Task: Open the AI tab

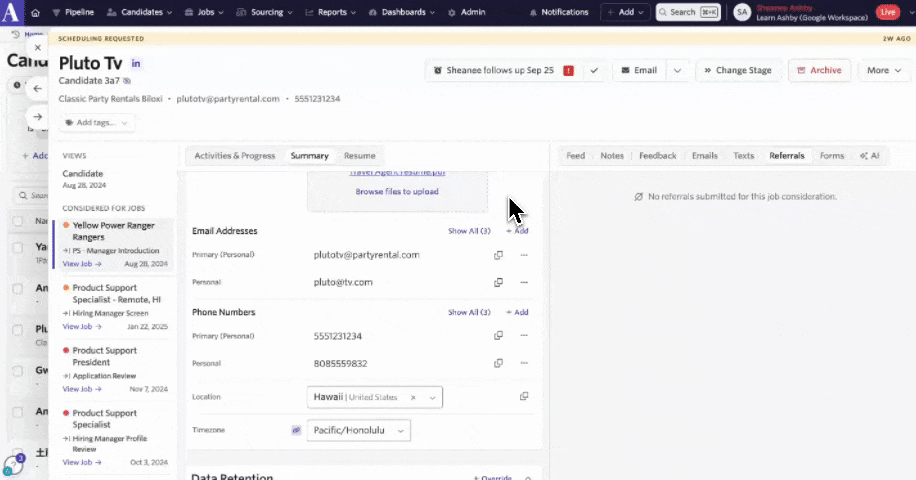Action: (869, 156)
